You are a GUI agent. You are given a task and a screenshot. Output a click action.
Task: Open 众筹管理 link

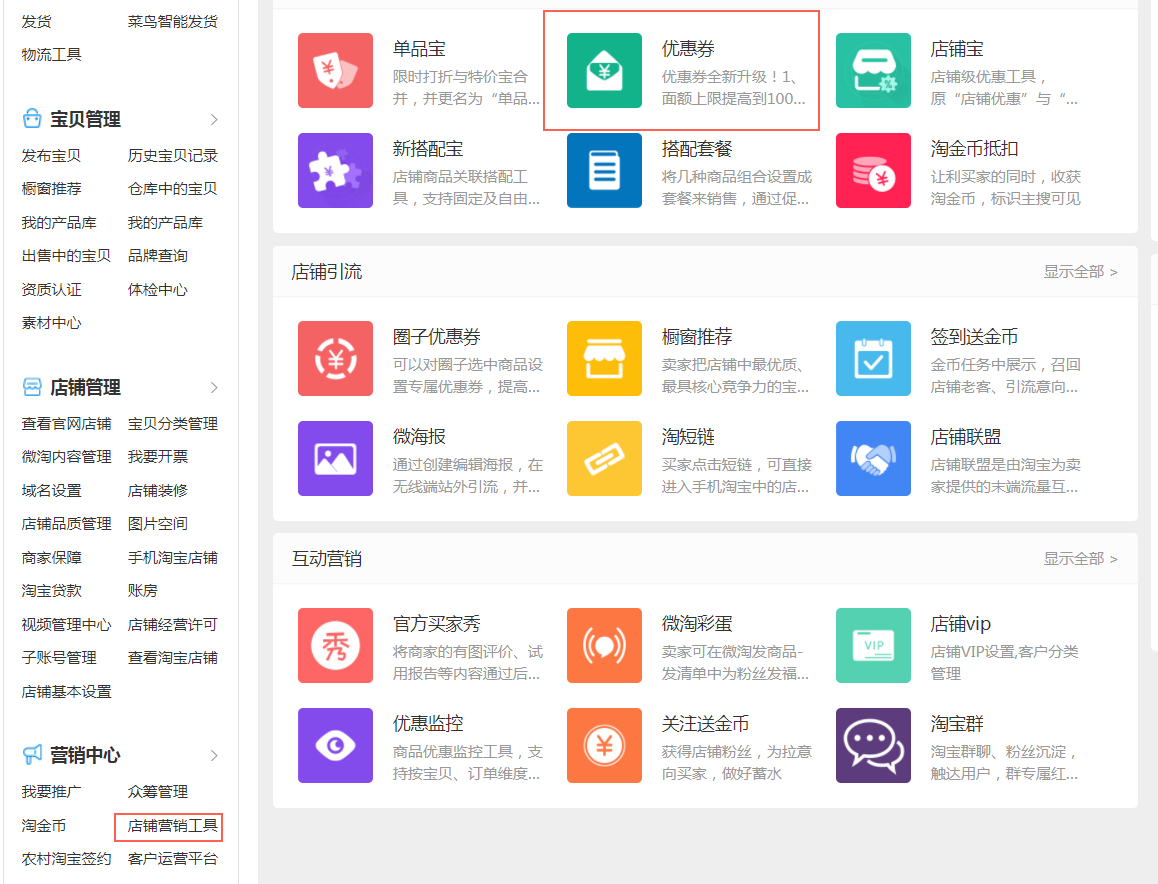point(158,792)
